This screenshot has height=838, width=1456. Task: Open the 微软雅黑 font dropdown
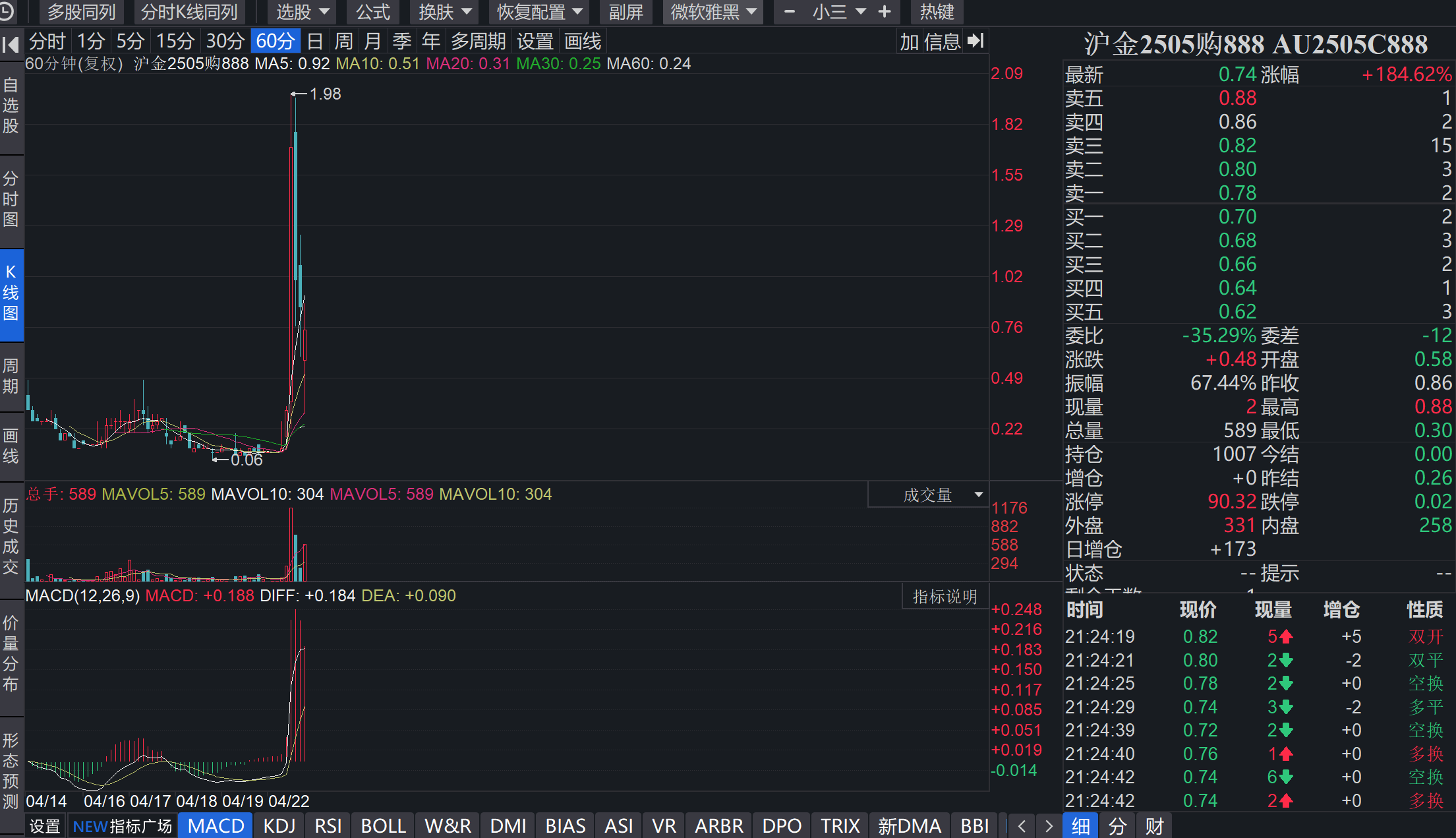point(713,12)
